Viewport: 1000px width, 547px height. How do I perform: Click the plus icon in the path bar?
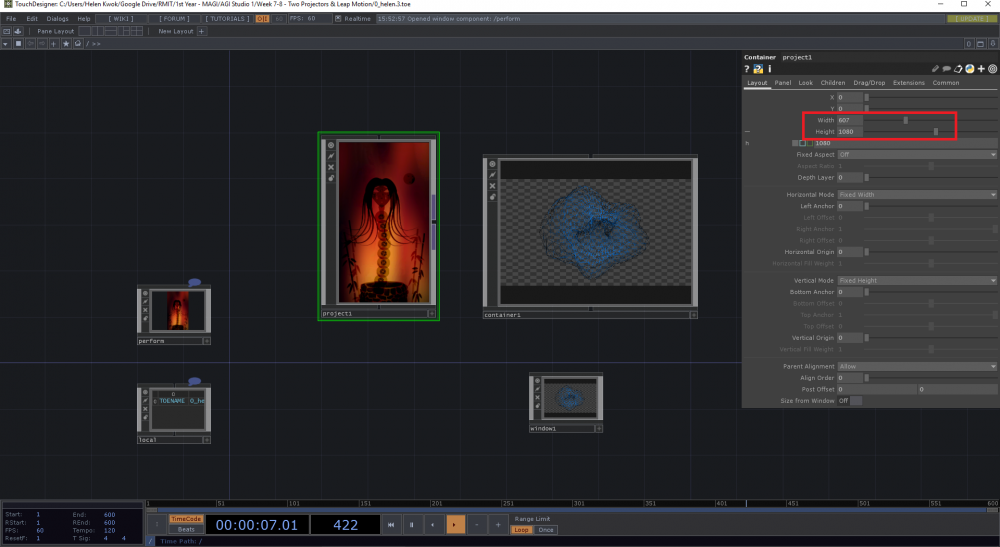54,43
